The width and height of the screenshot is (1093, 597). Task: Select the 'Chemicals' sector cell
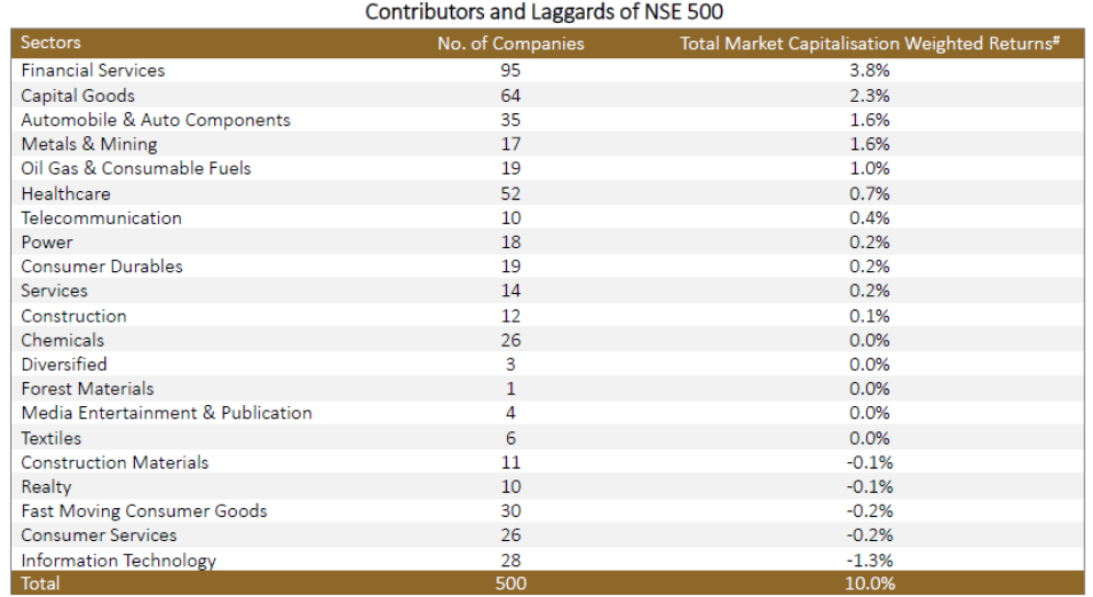point(63,341)
